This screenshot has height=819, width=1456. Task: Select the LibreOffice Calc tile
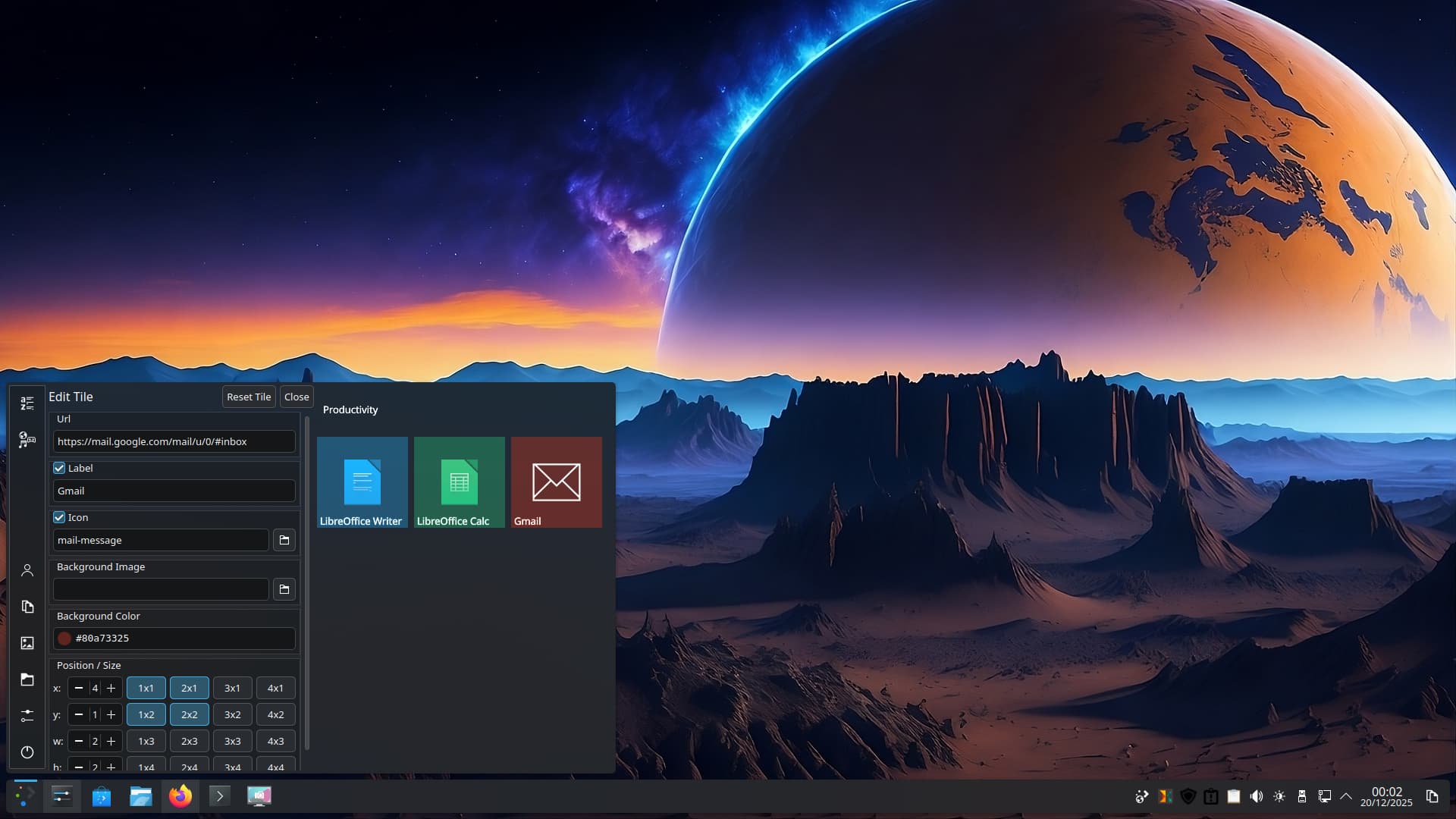(x=459, y=482)
